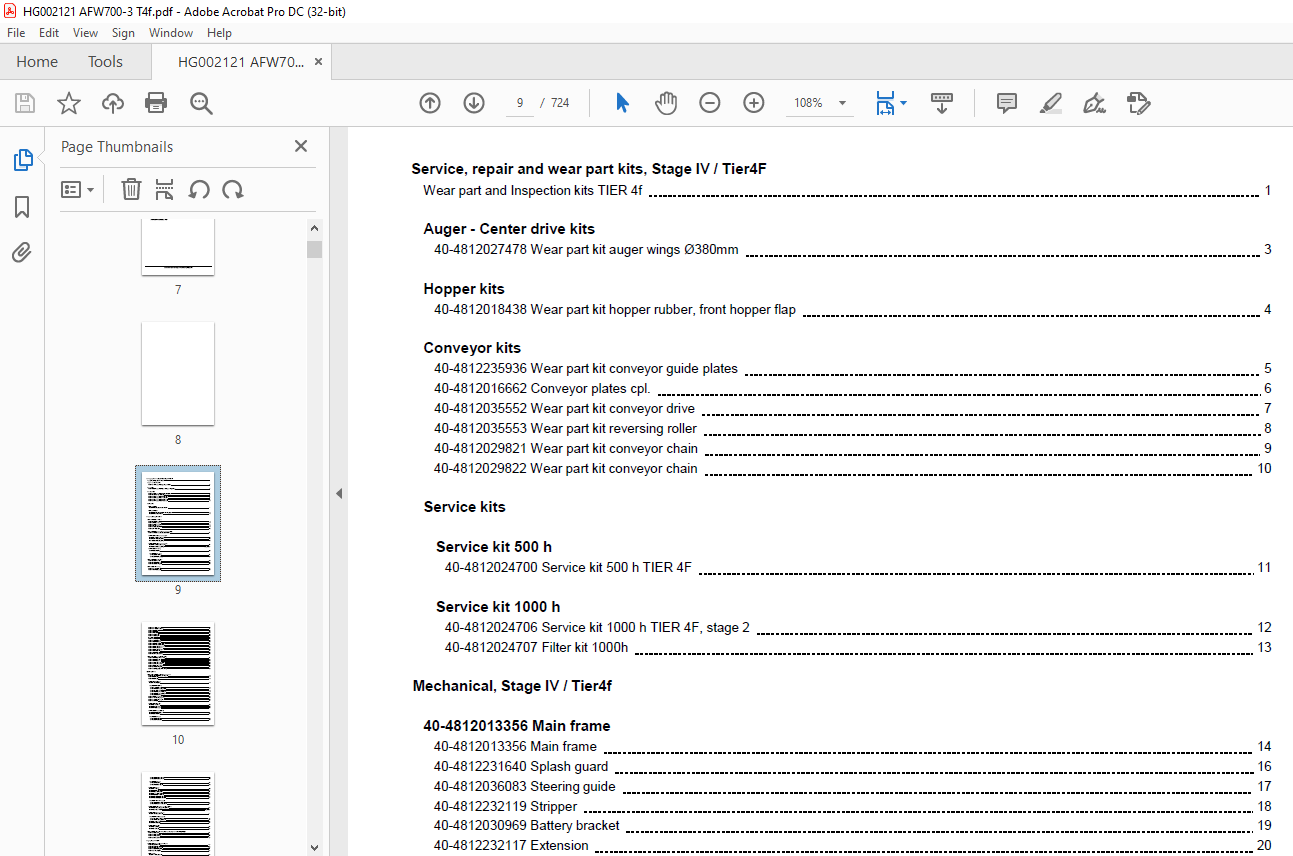Open 'Service kit 500 h TIER 4F' entry
The width and height of the screenshot is (1293, 856).
pyautogui.click(x=568, y=568)
